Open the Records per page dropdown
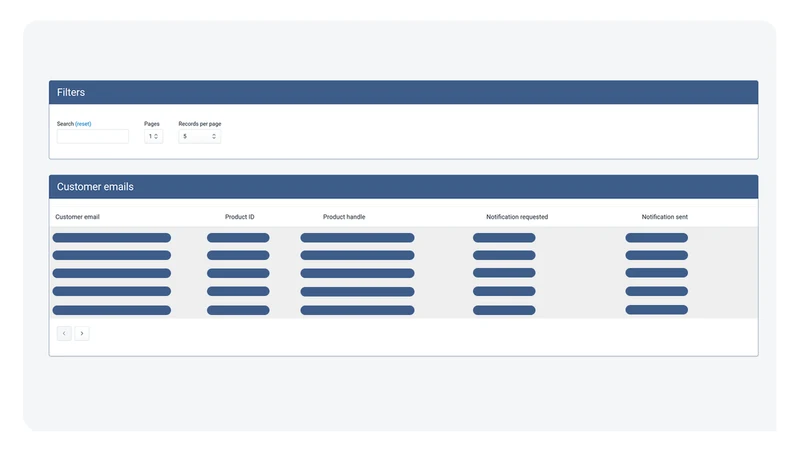The height and width of the screenshot is (450, 800). coord(199,136)
